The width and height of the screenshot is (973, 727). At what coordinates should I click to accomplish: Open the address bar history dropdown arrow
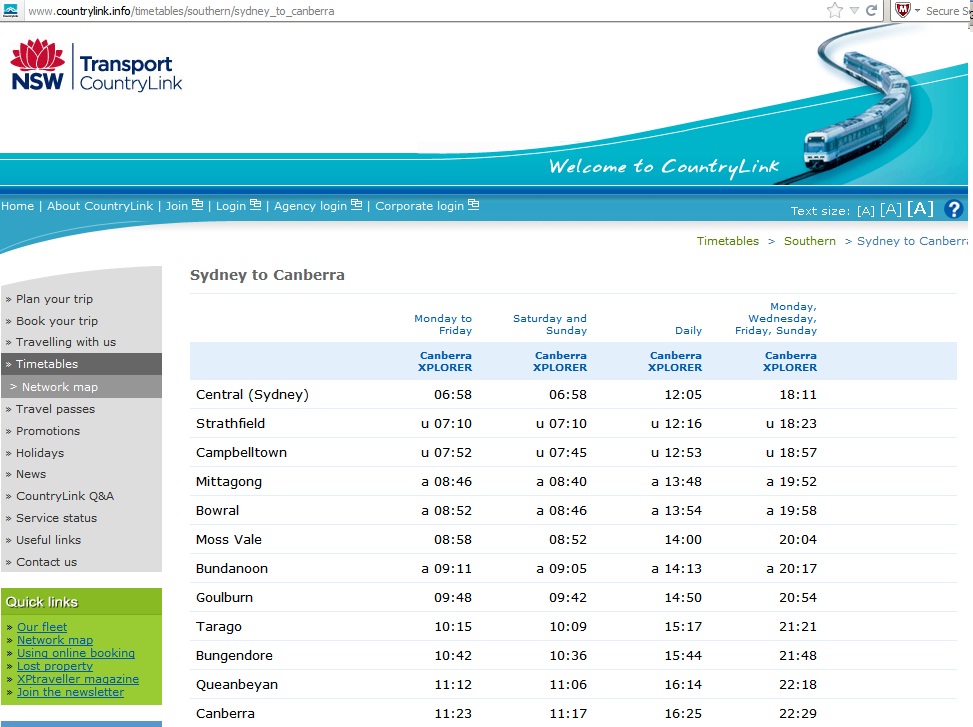(854, 11)
